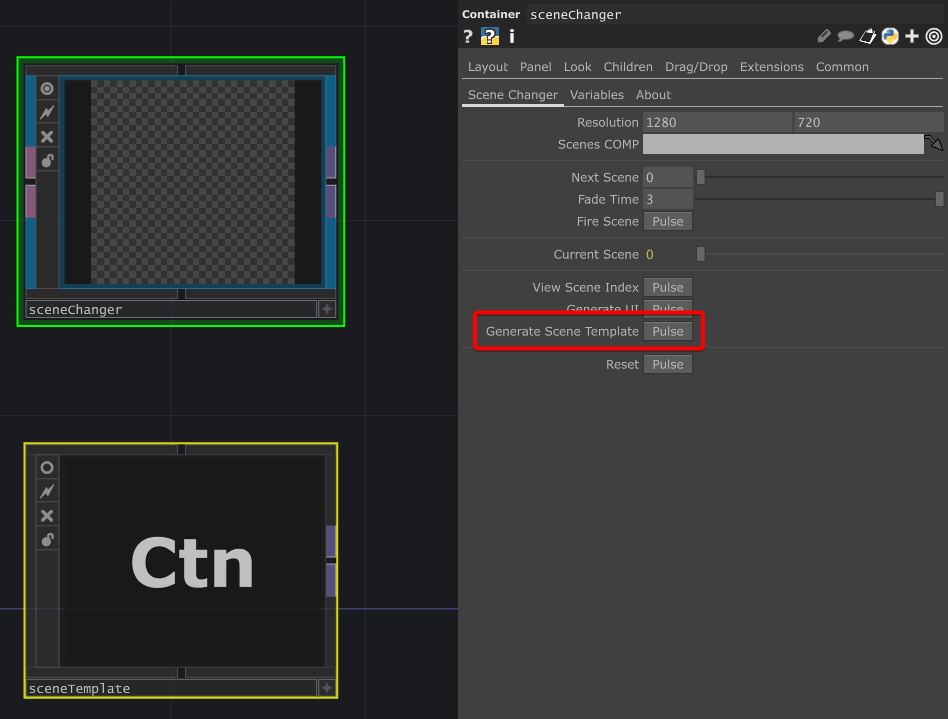This screenshot has height=719, width=948.
Task: Open the Scenes COMP arrow selector
Action: [x=934, y=144]
